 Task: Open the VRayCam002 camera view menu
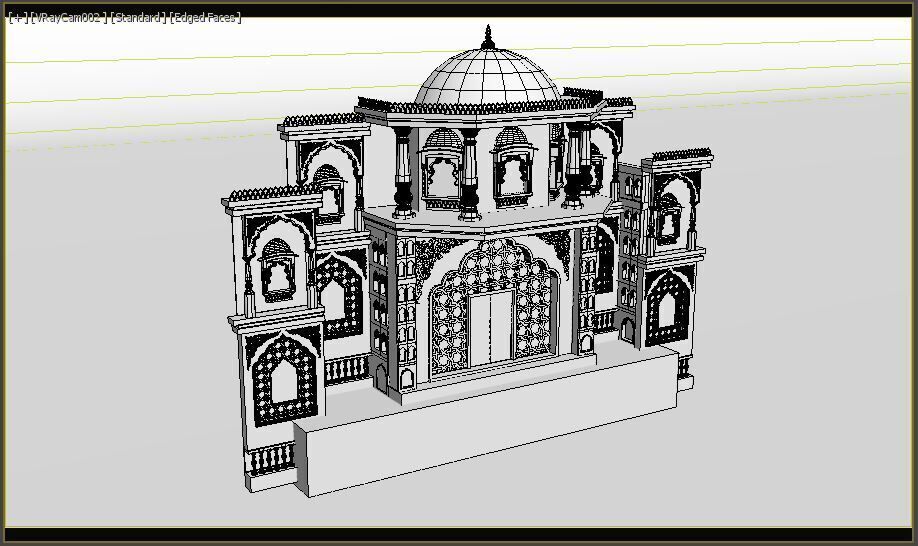coord(68,18)
